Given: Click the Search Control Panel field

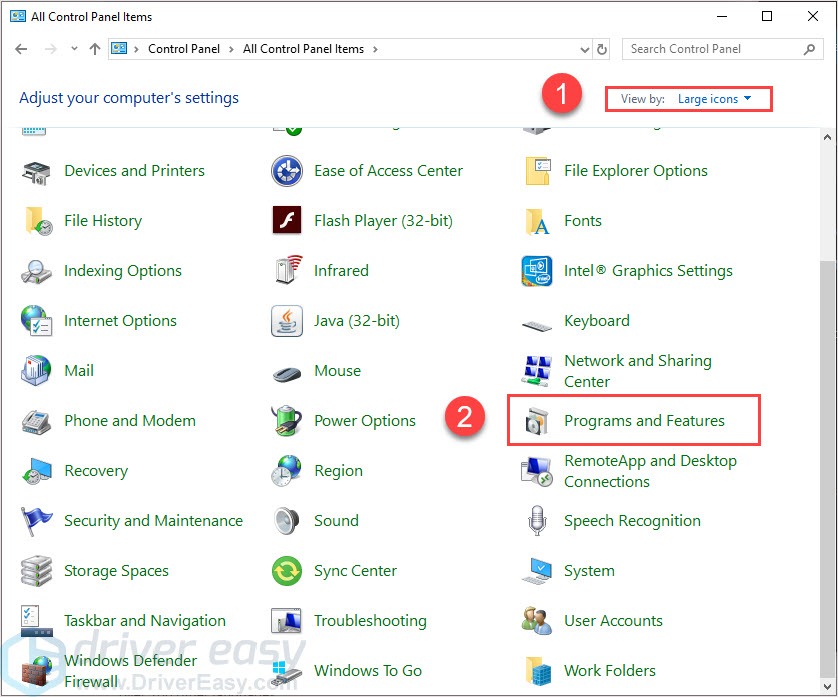Looking at the screenshot, I should pyautogui.click(x=715, y=49).
